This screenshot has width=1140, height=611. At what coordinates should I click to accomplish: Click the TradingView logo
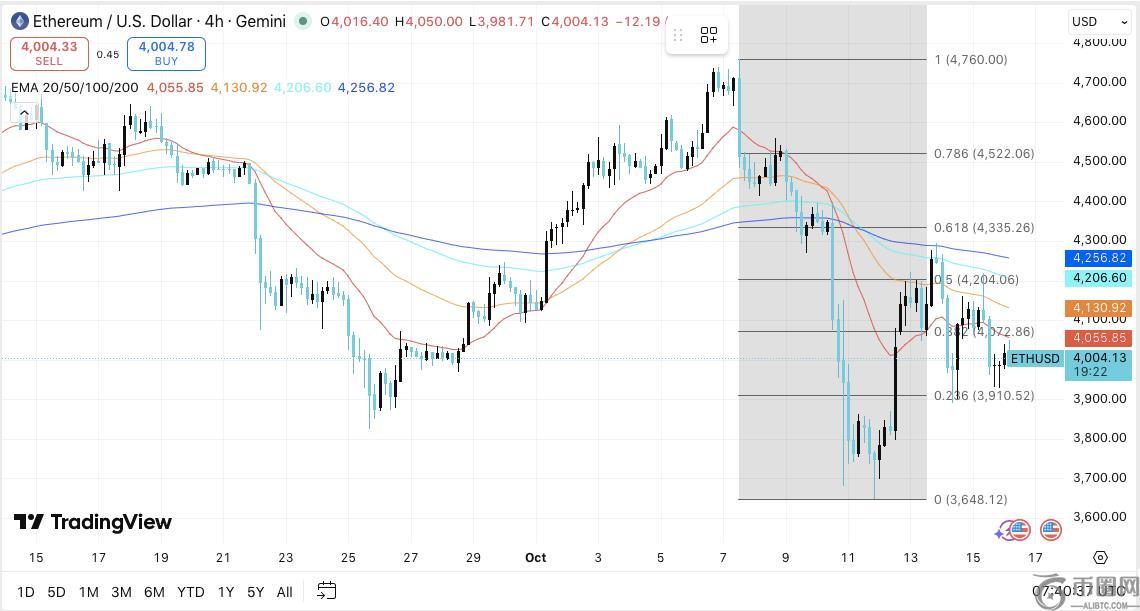click(x=92, y=522)
